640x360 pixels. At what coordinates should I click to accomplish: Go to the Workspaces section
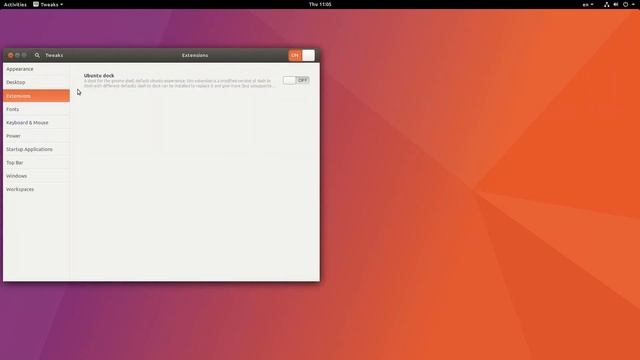36,189
